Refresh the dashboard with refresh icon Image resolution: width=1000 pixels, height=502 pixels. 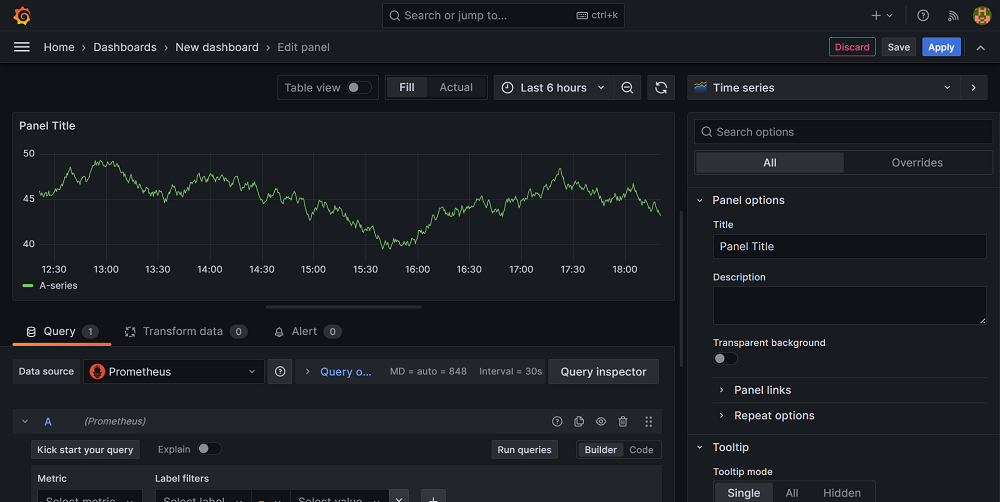point(661,88)
